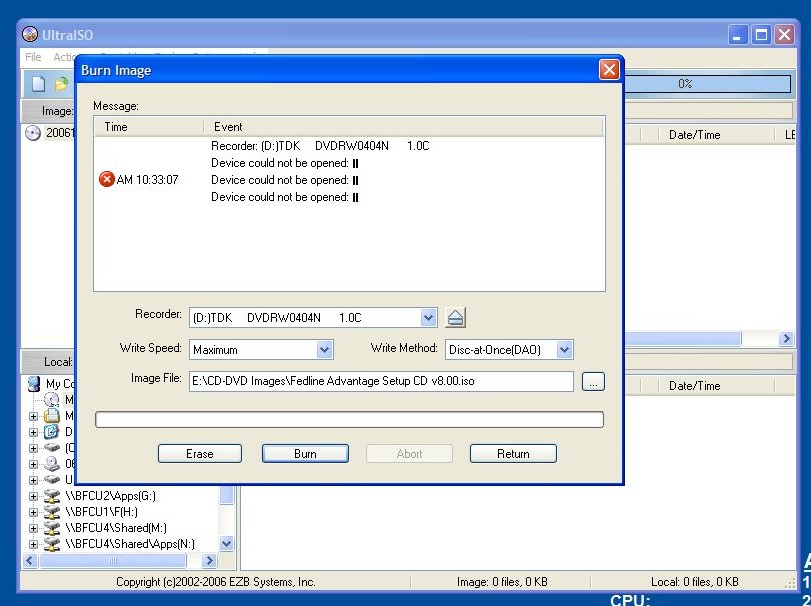Expand the \\BFCU1\F(H:) tree node
The width and height of the screenshot is (811, 606).
tap(33, 512)
